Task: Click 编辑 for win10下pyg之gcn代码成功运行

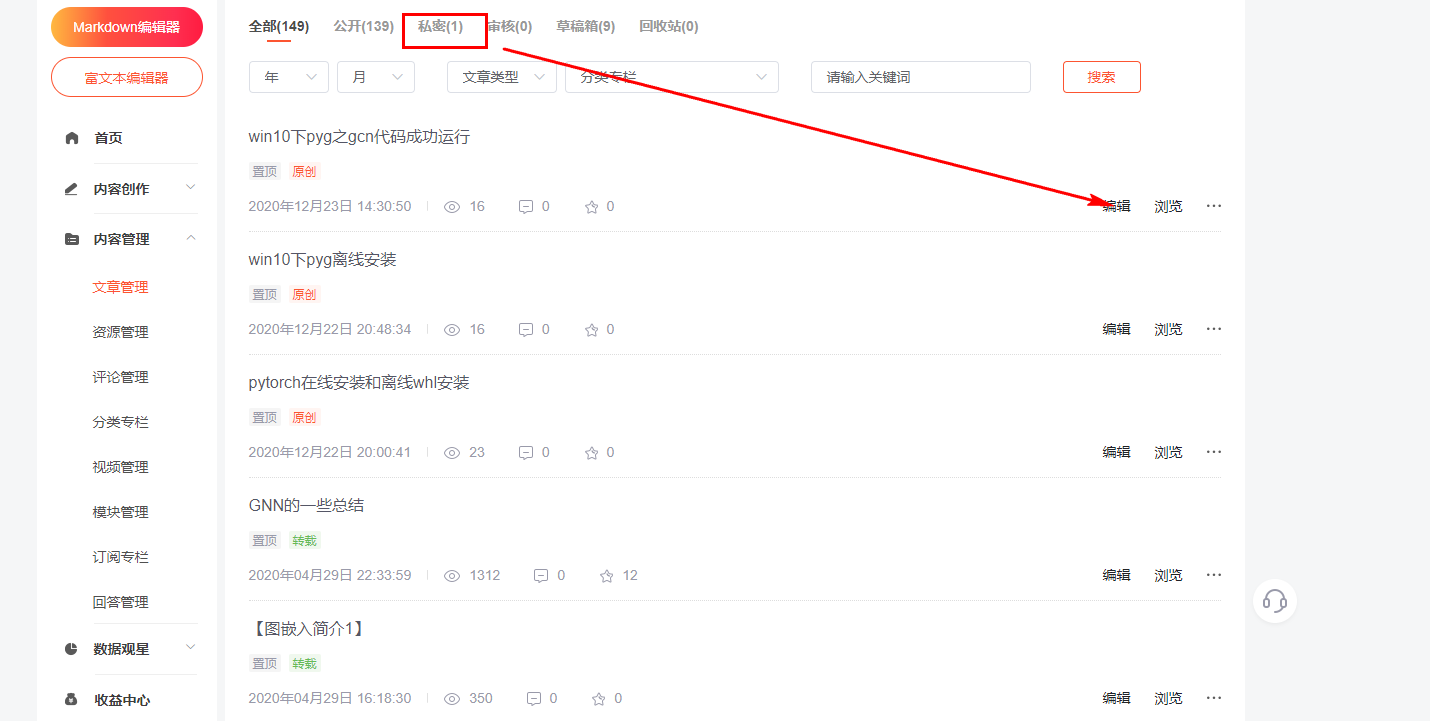Action: 1117,206
